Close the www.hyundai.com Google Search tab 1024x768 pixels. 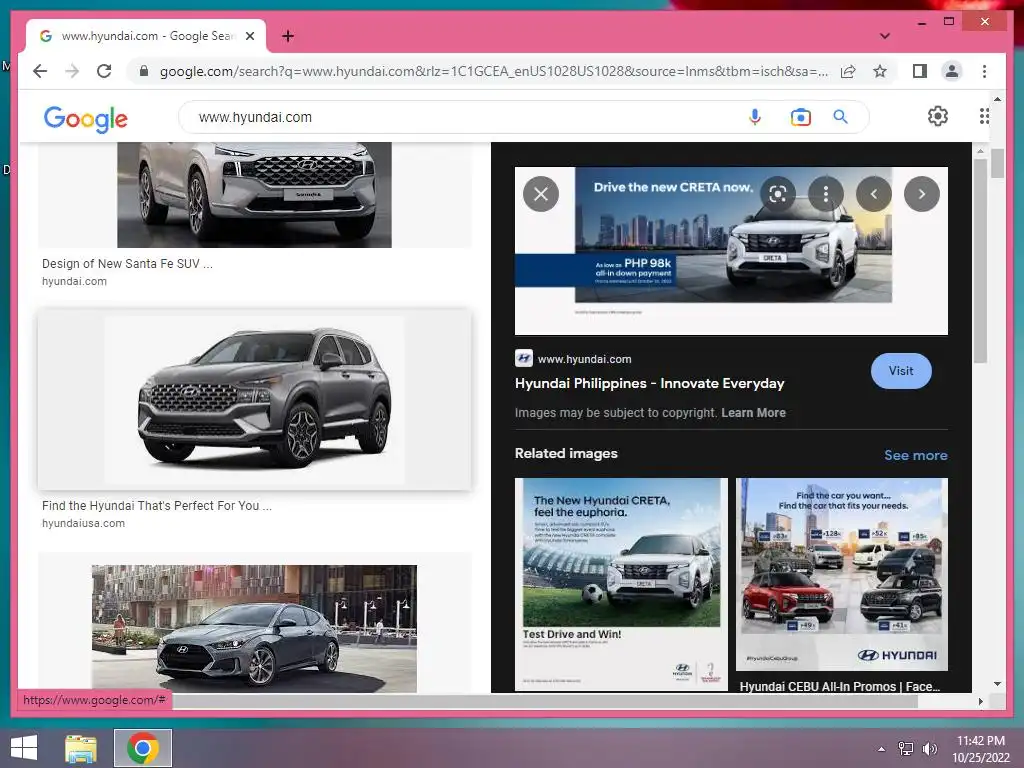click(x=249, y=36)
